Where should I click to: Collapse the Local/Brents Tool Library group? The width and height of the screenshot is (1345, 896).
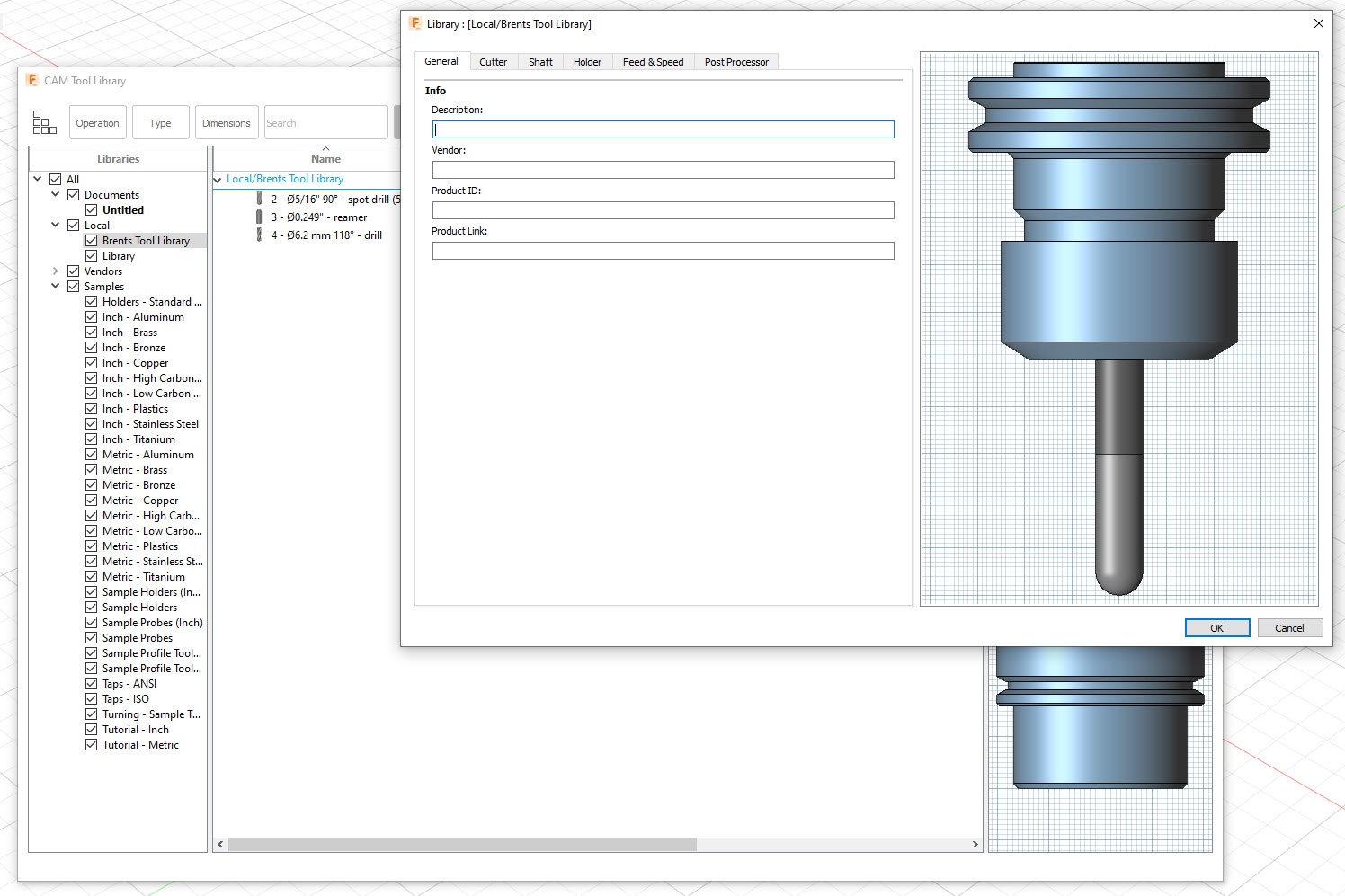click(218, 179)
